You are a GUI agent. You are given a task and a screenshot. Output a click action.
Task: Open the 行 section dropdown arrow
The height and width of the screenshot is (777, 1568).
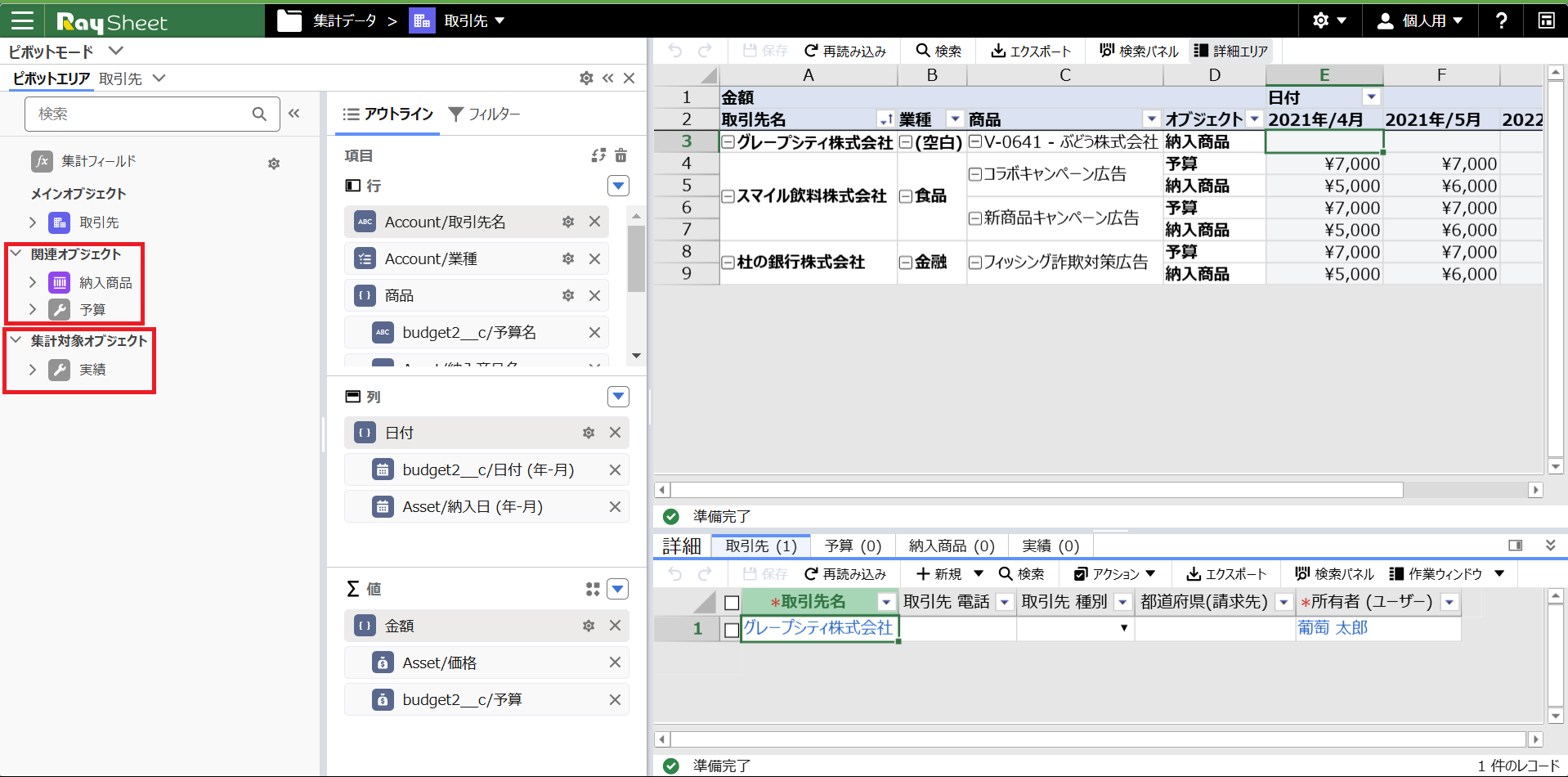point(619,186)
